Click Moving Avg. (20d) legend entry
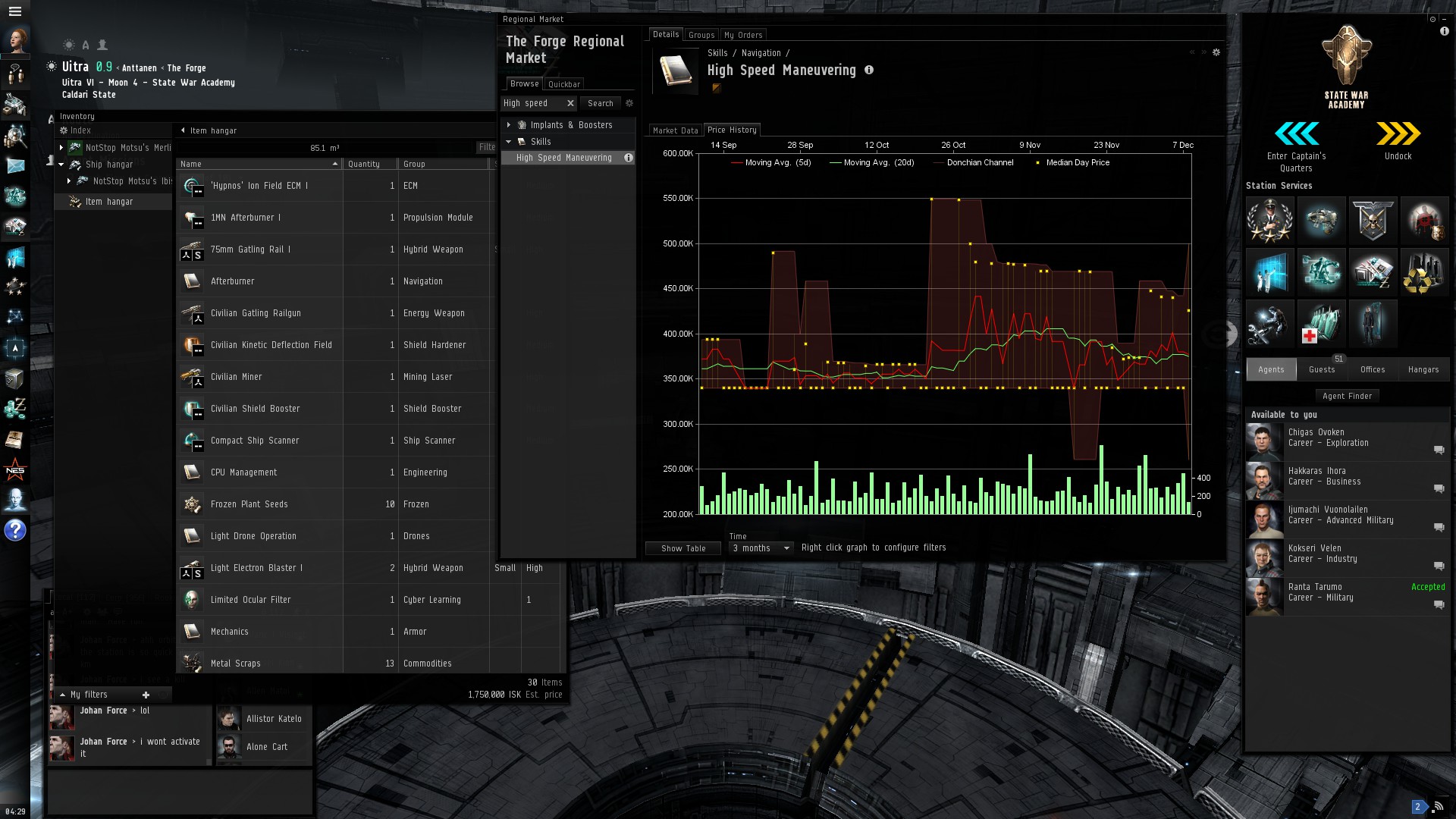1456x819 pixels. tap(872, 162)
